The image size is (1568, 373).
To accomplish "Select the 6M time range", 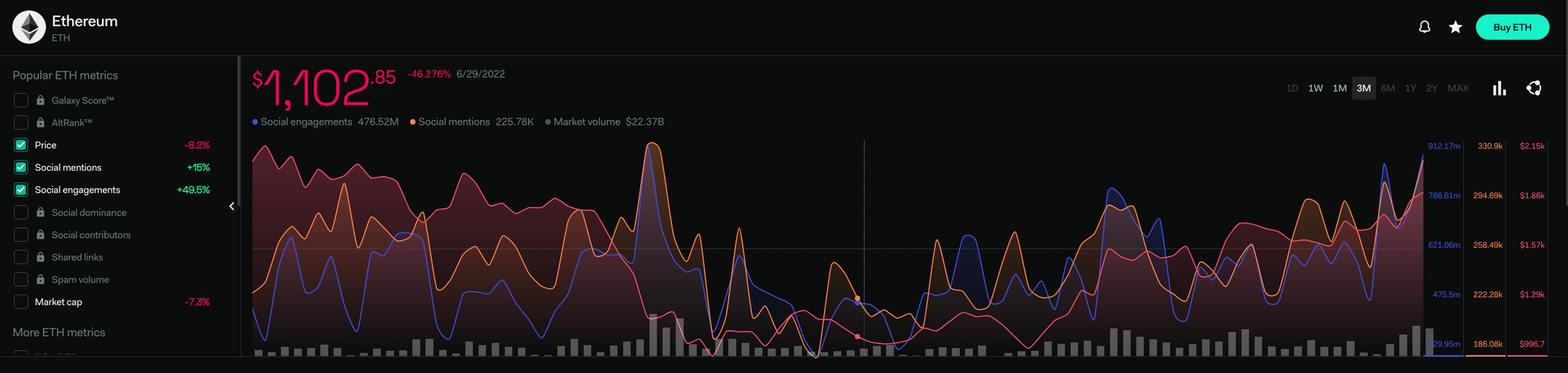I will point(1388,89).
